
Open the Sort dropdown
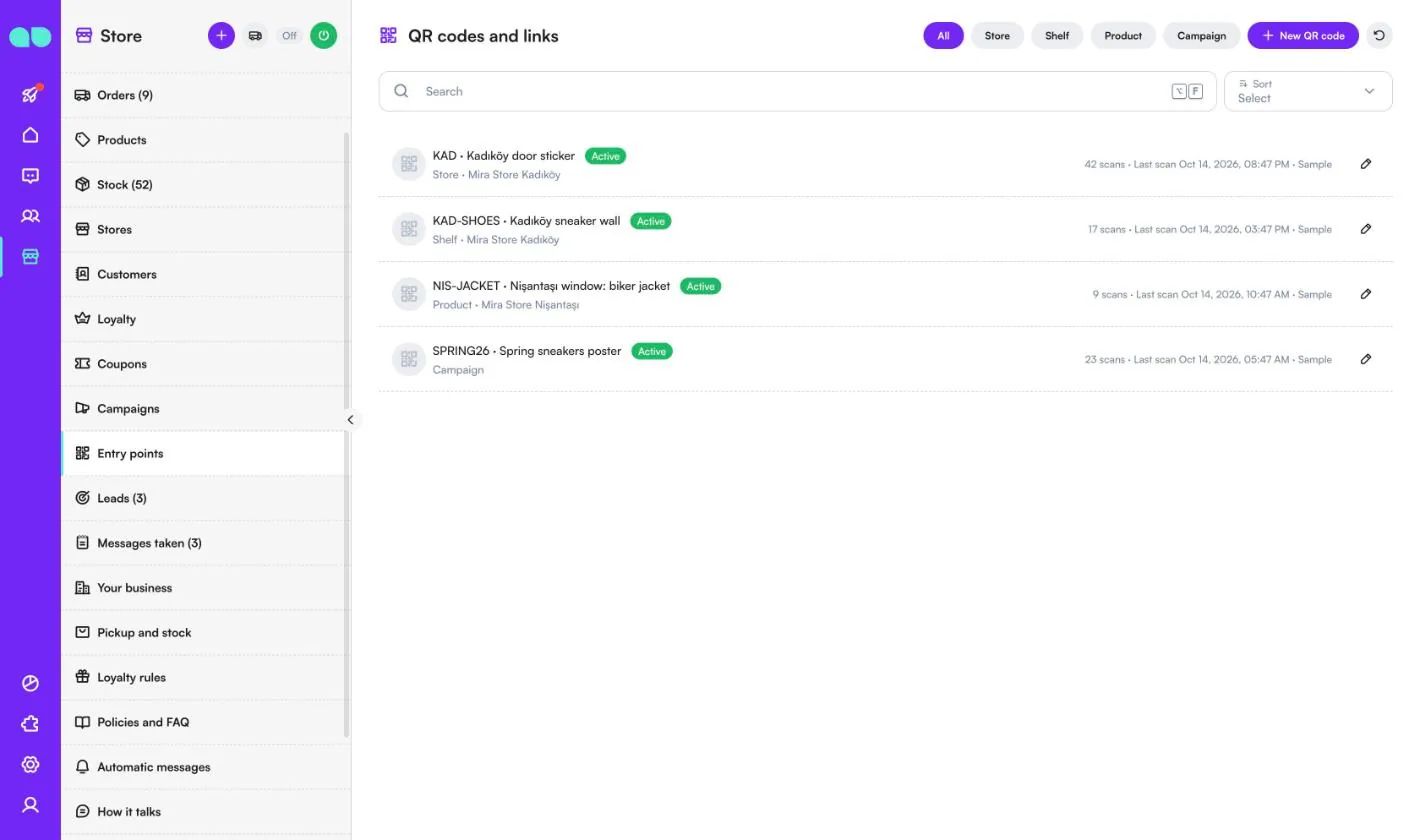tap(1308, 91)
